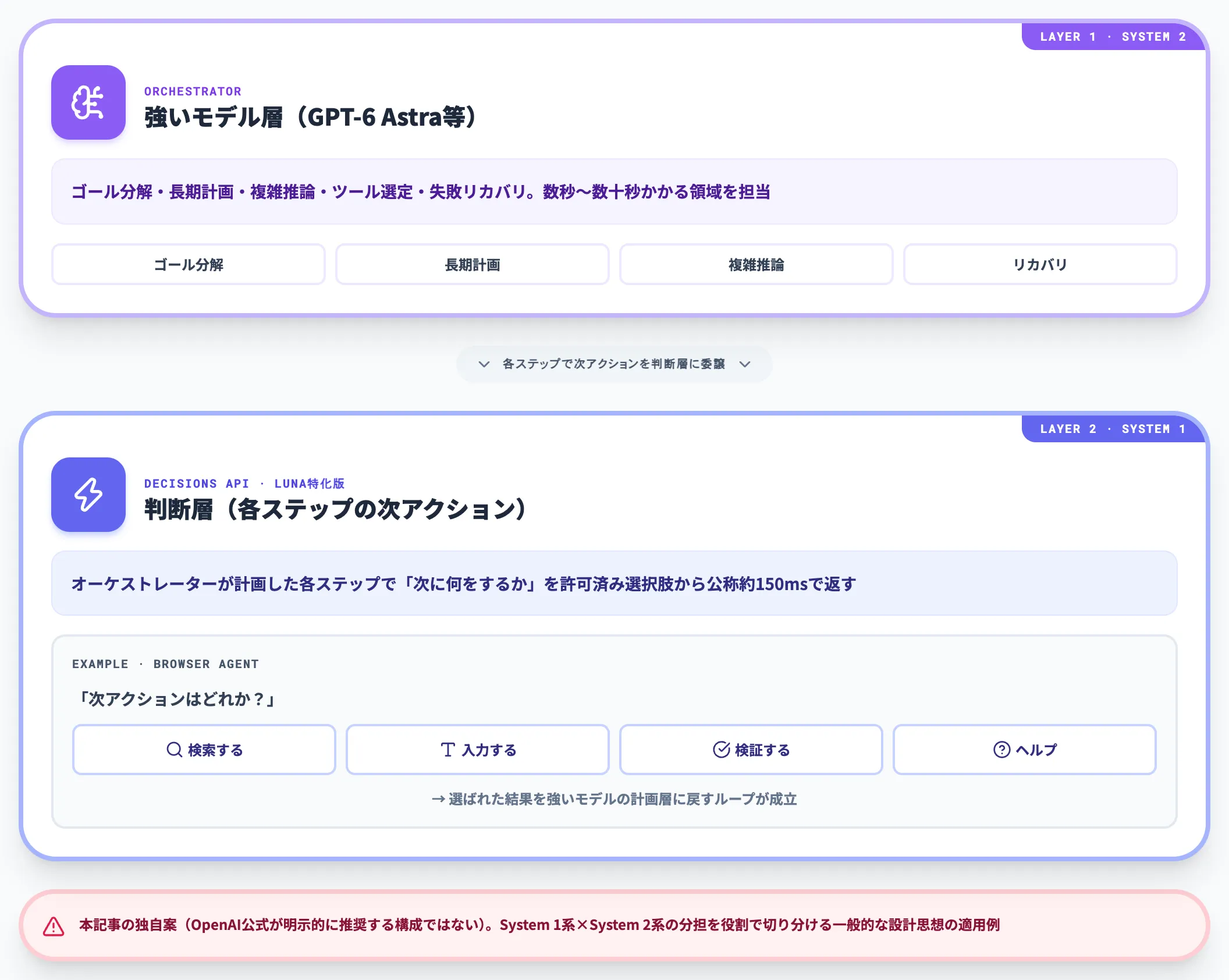Choose the ヘルプ action option
Viewport: 1229px width, 980px height.
pos(1025,750)
